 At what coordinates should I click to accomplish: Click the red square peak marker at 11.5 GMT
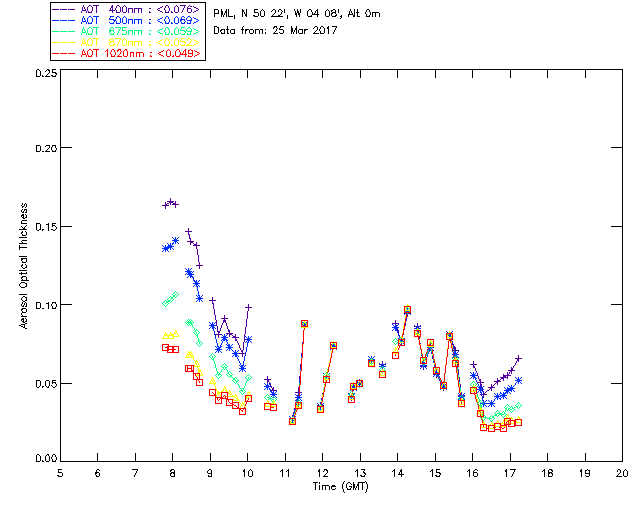(x=304, y=324)
